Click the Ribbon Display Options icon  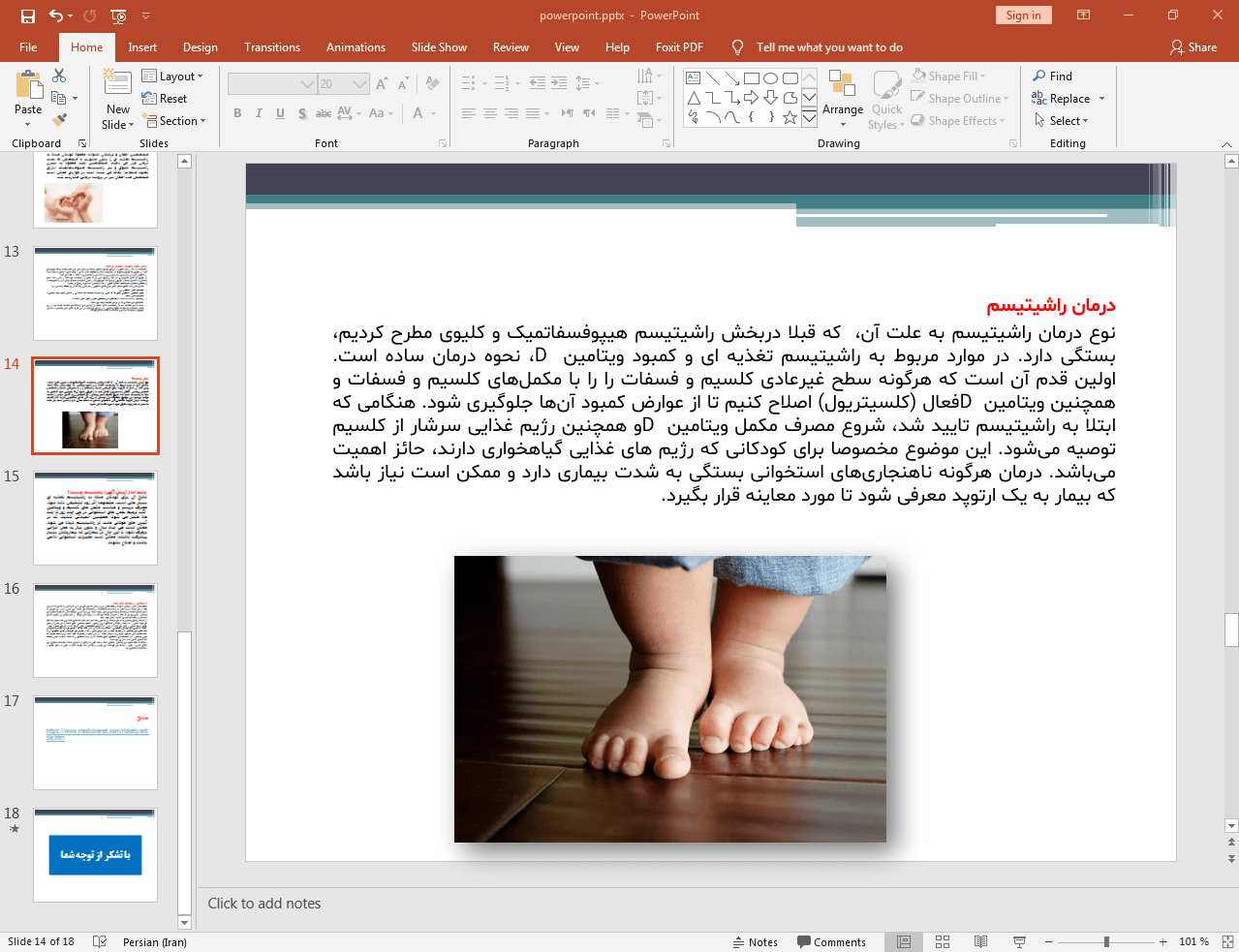click(x=1084, y=15)
